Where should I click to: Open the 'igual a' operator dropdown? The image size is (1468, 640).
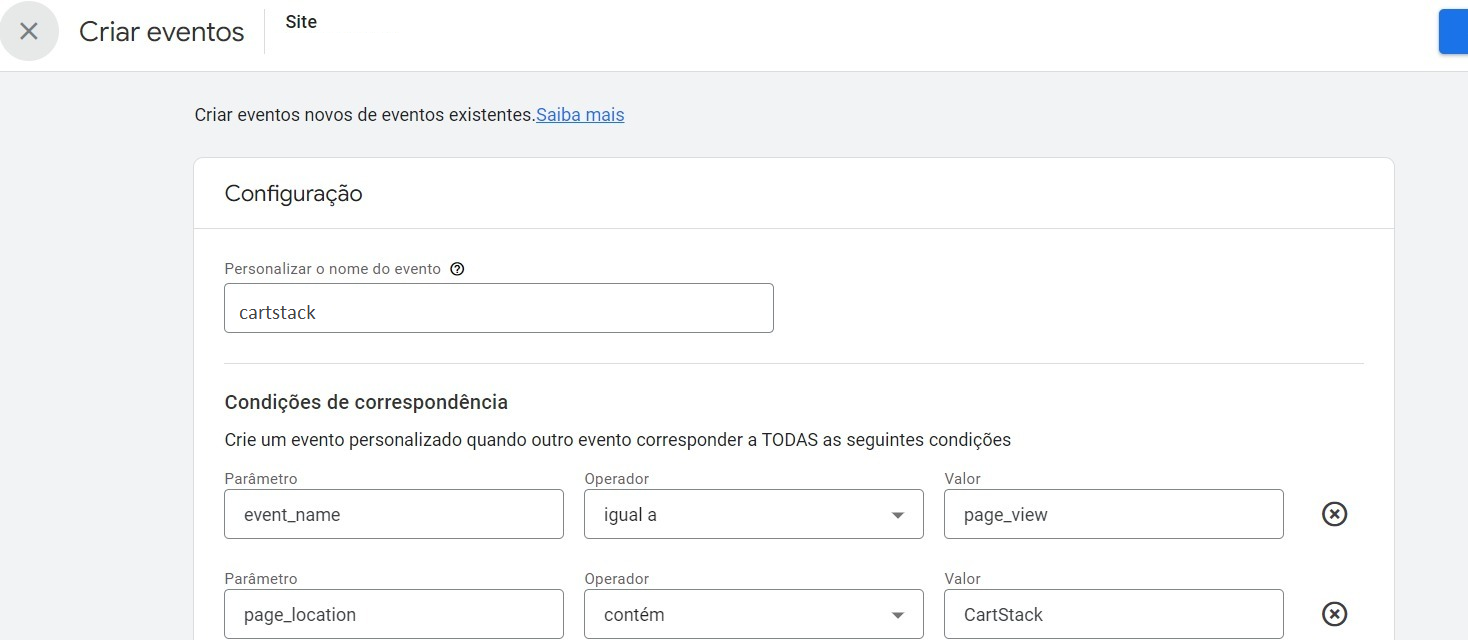click(753, 515)
